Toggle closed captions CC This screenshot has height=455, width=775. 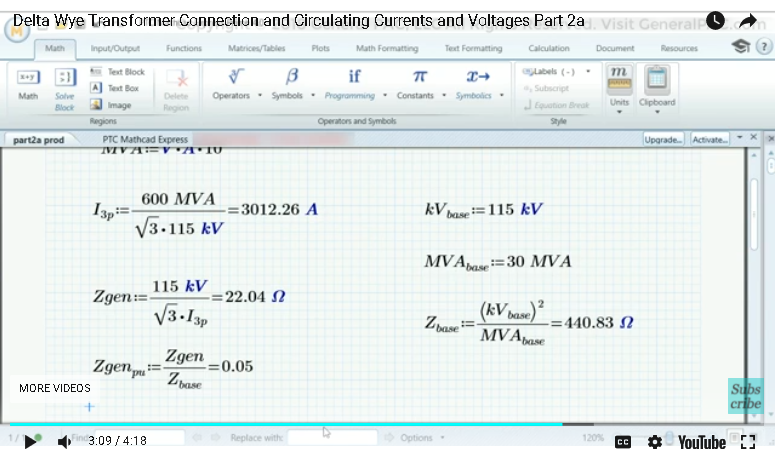click(623, 442)
